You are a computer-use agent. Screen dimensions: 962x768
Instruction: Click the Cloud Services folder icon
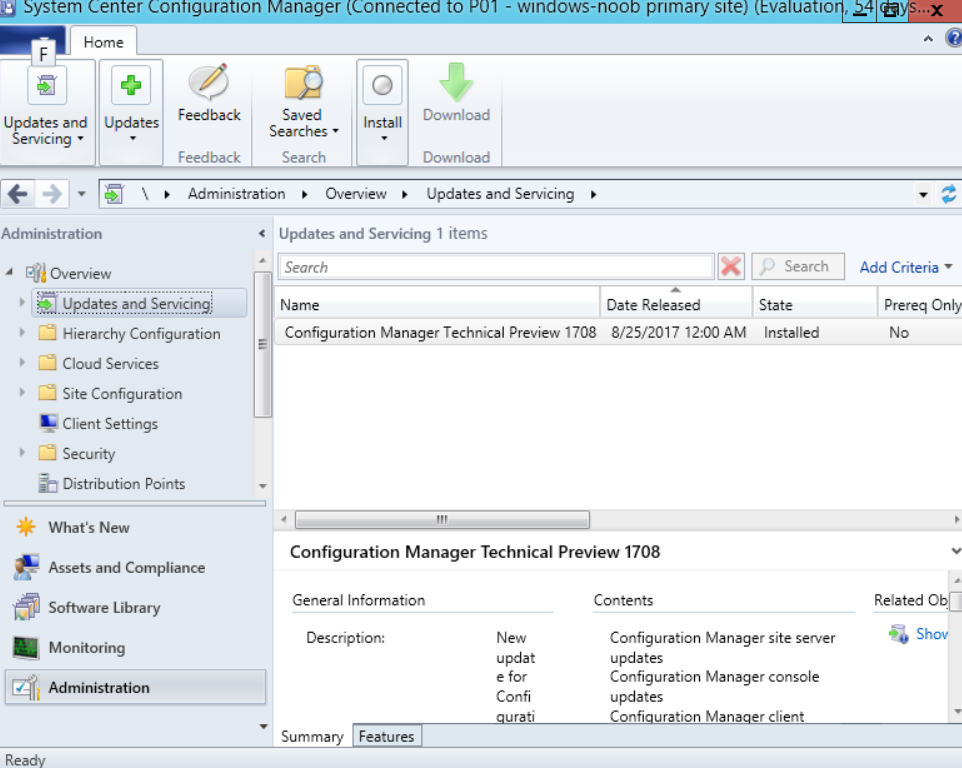point(47,363)
